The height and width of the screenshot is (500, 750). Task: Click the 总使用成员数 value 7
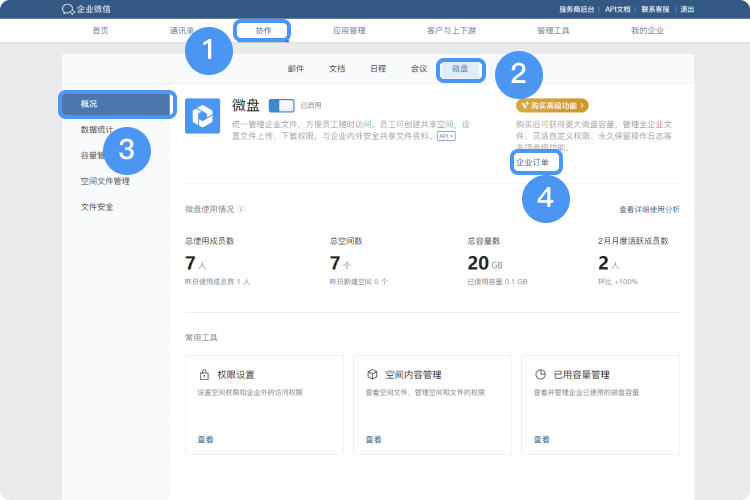190,263
